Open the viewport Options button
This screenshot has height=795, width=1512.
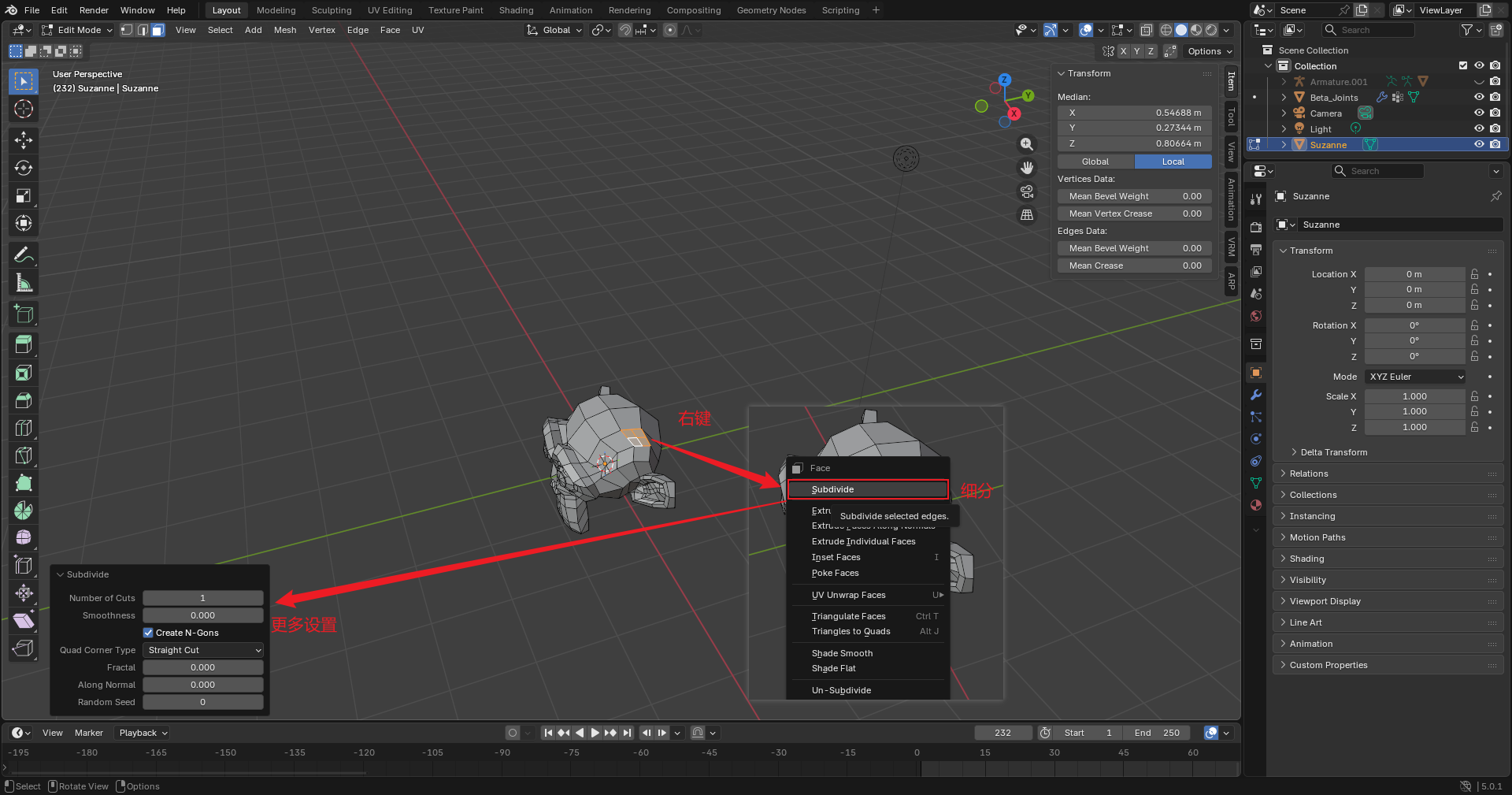(1210, 51)
